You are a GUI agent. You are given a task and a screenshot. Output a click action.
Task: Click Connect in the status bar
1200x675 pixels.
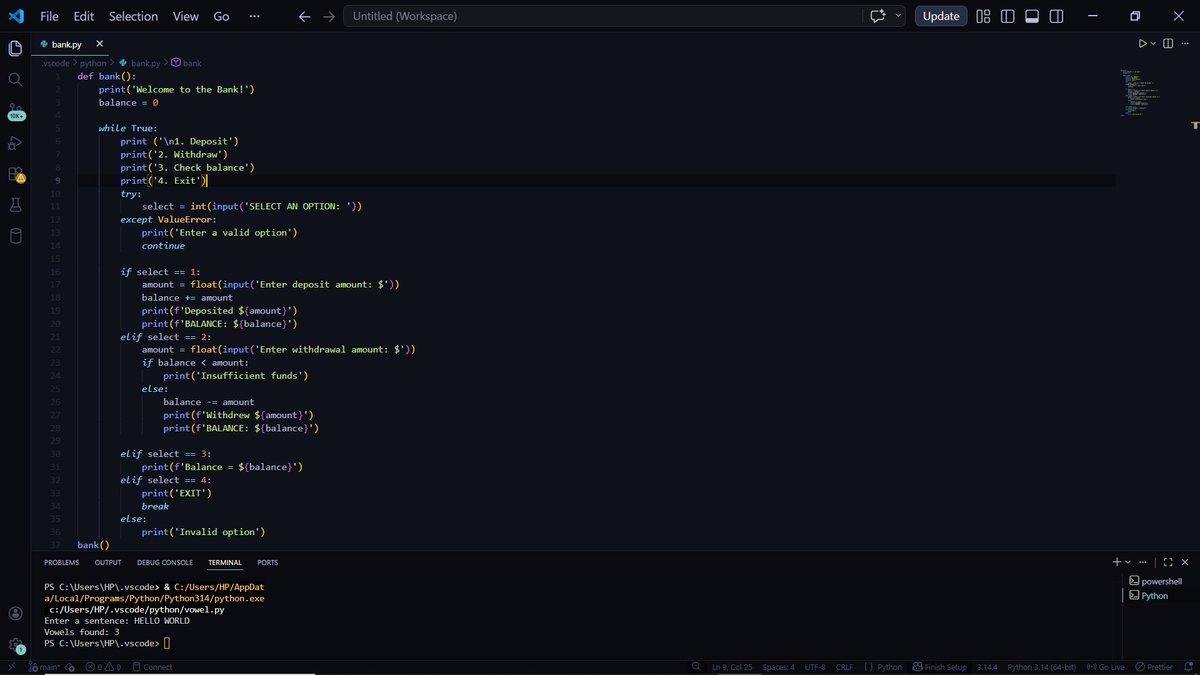[151, 667]
